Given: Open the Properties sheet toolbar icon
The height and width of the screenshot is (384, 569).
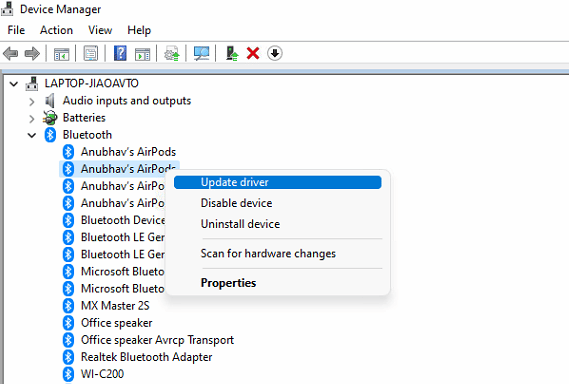Looking at the screenshot, I should [91, 54].
